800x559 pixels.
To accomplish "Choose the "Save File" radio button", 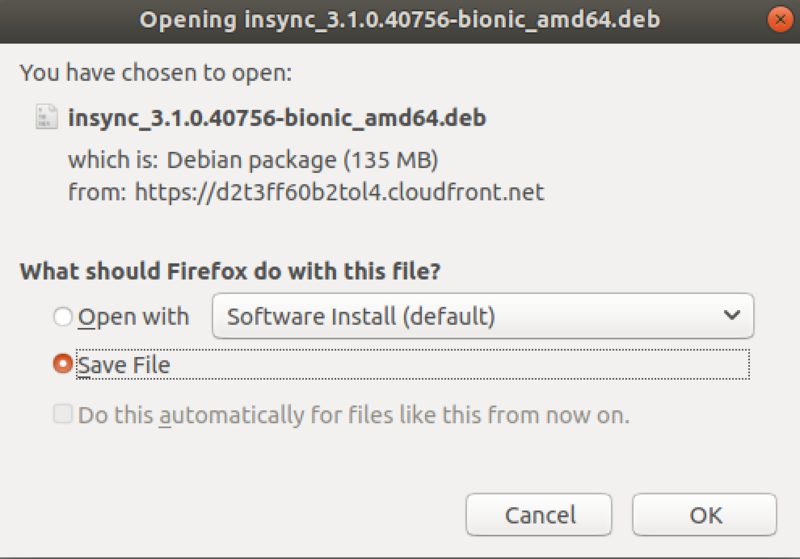I will (x=63, y=365).
